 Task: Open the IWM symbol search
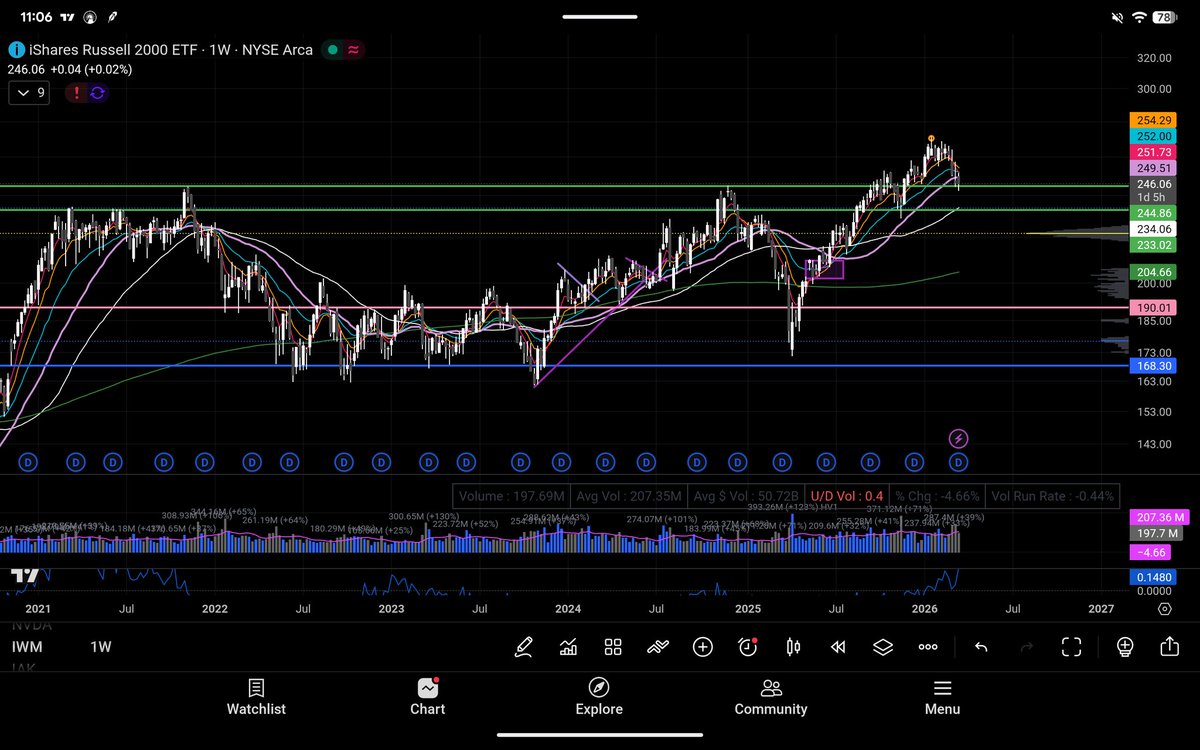click(27, 647)
